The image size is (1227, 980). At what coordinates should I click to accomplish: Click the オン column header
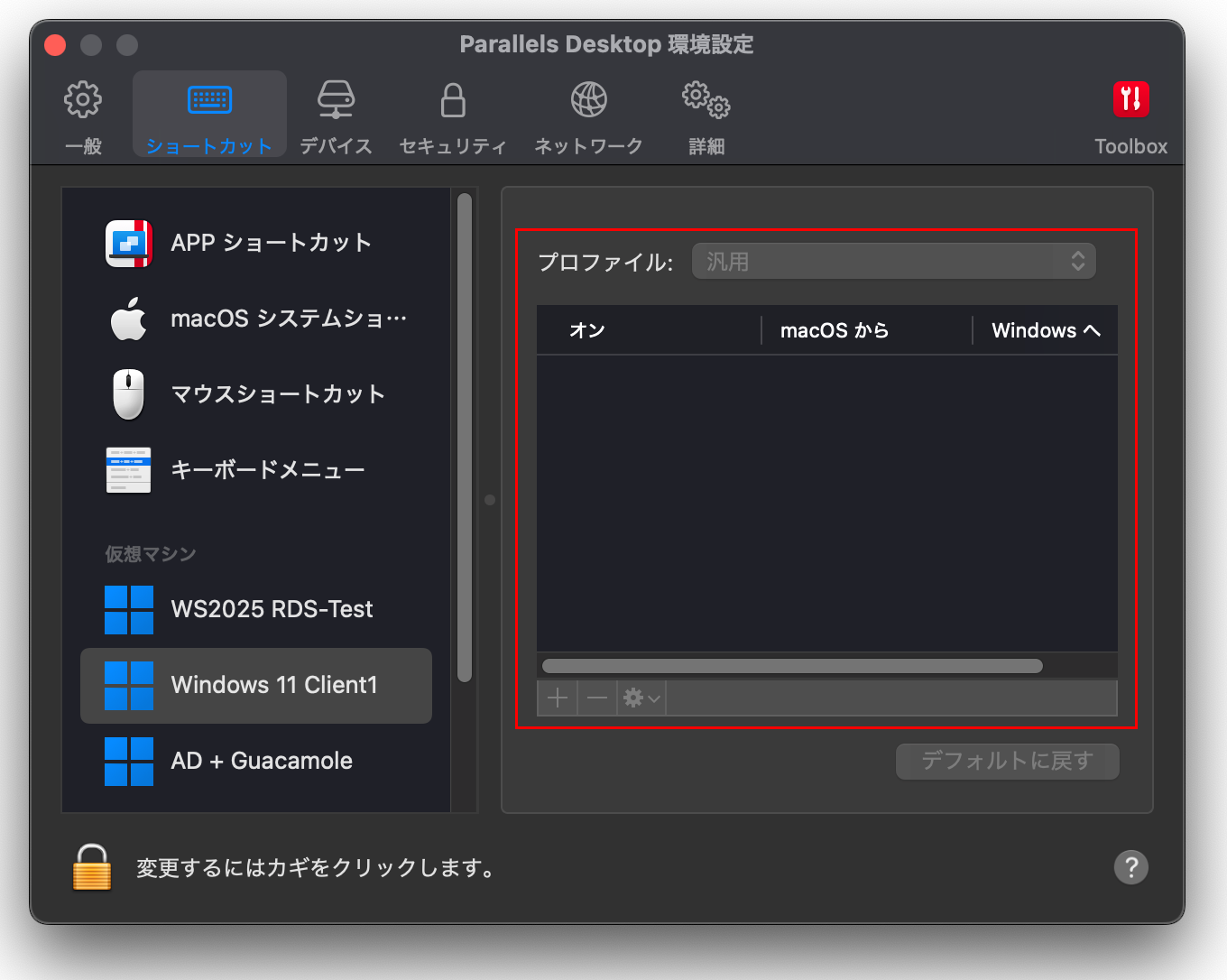point(649,330)
